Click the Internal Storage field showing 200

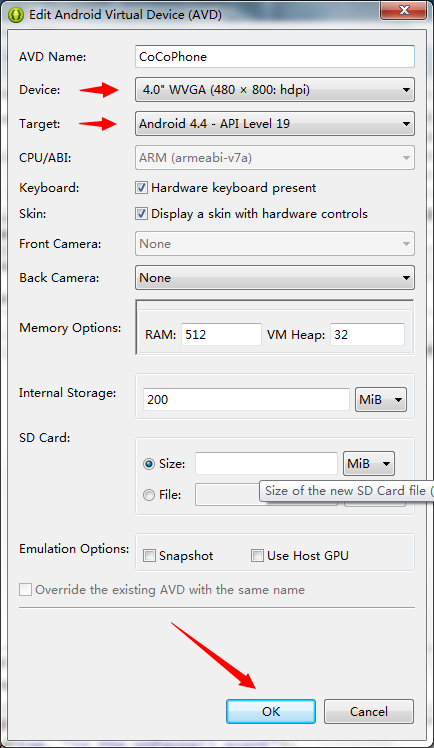pos(246,399)
